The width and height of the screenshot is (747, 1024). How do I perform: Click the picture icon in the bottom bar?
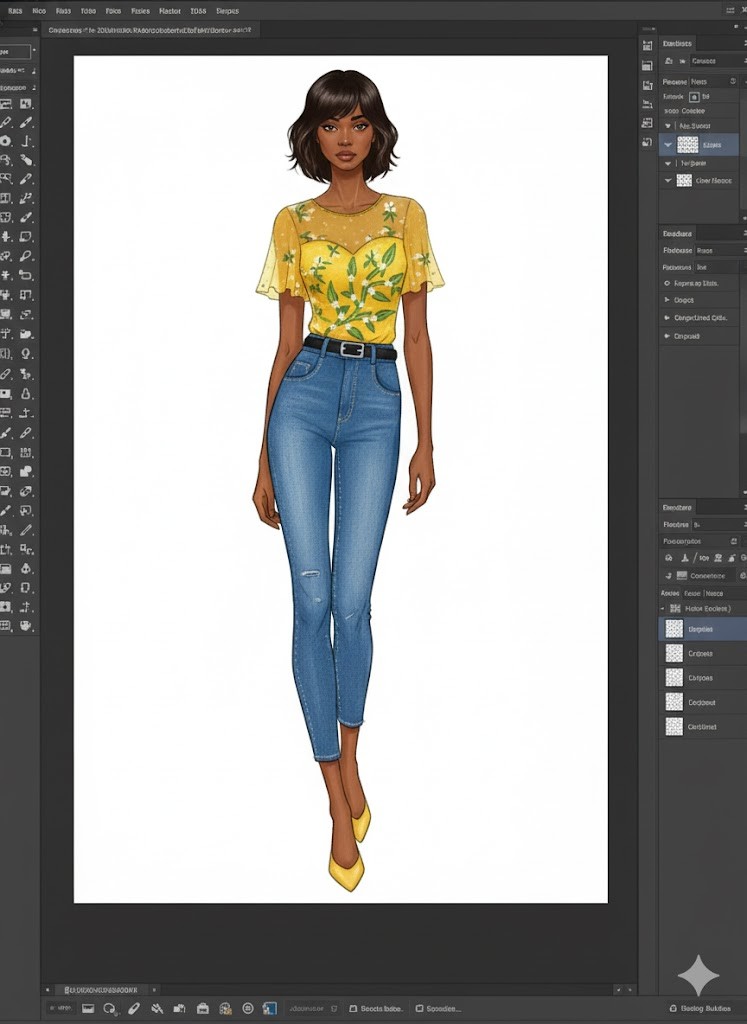tap(87, 1009)
